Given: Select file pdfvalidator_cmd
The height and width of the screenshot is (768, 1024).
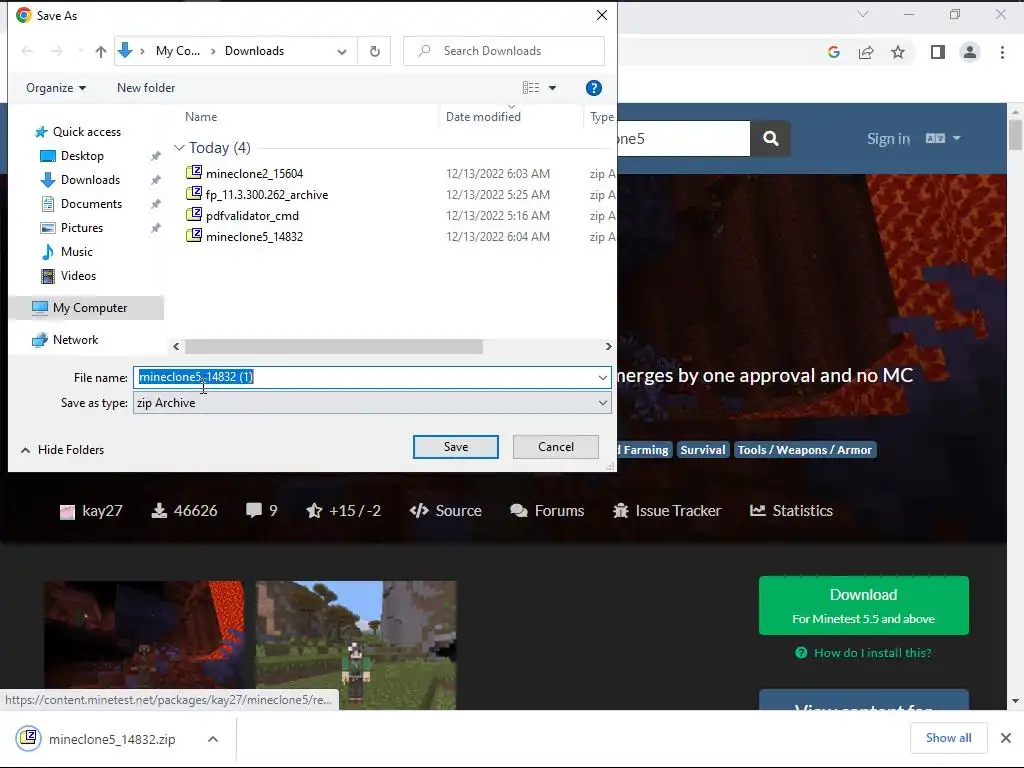Looking at the screenshot, I should coord(252,216).
